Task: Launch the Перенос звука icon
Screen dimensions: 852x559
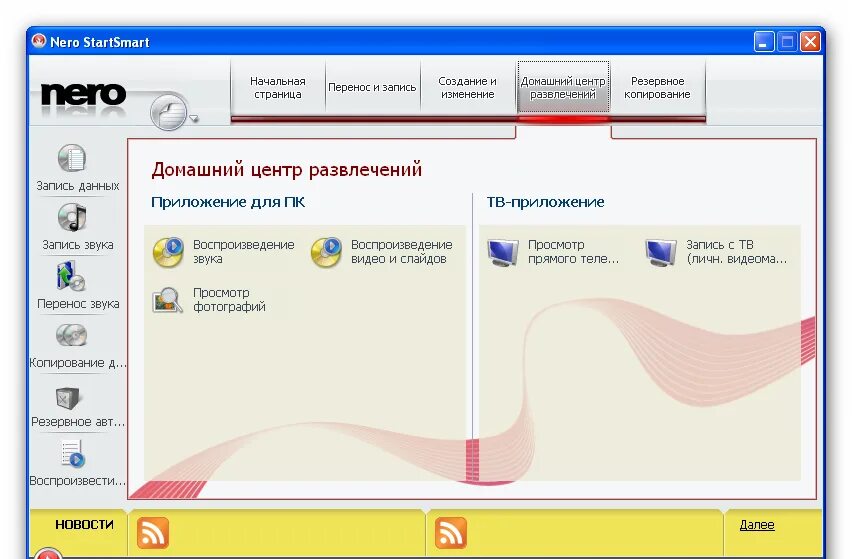Action: [71, 276]
